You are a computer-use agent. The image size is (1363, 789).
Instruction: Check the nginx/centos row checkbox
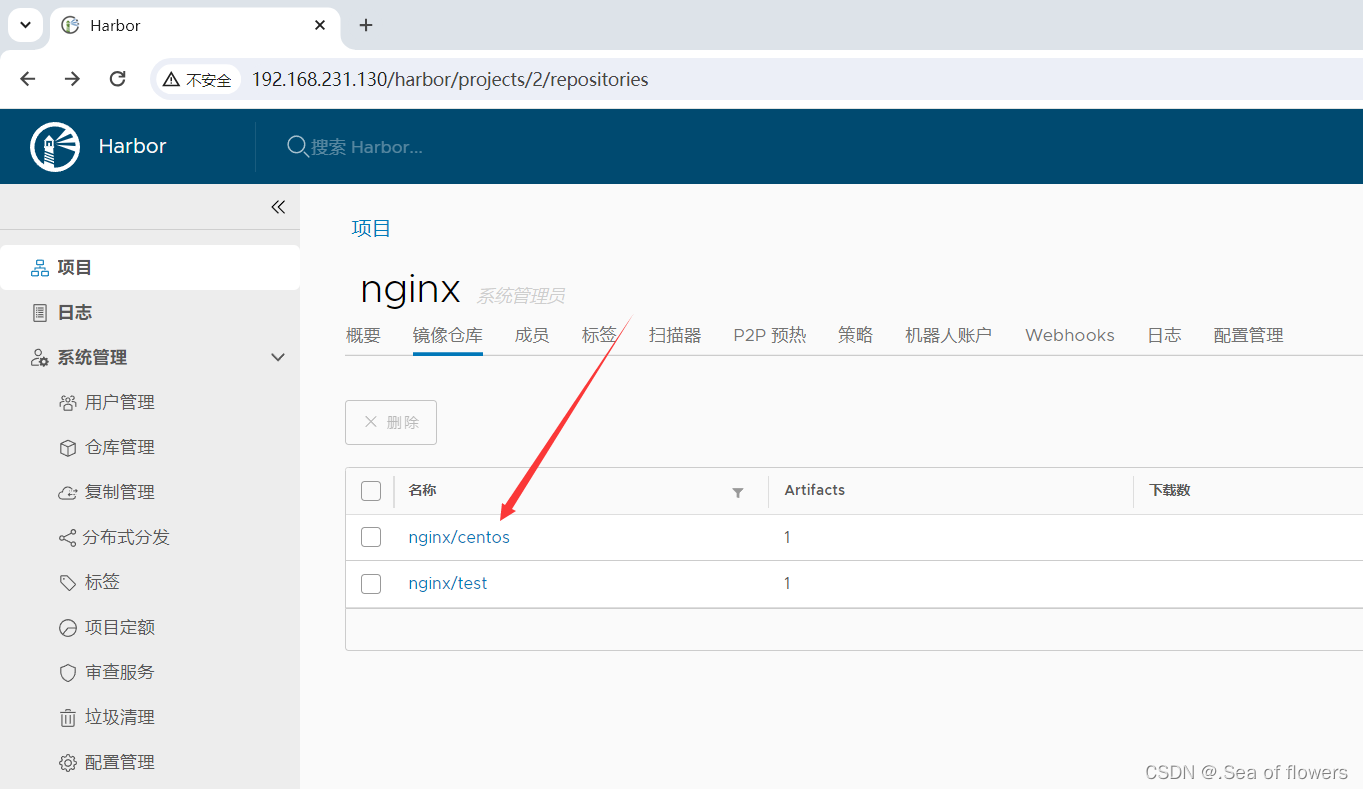(x=371, y=537)
